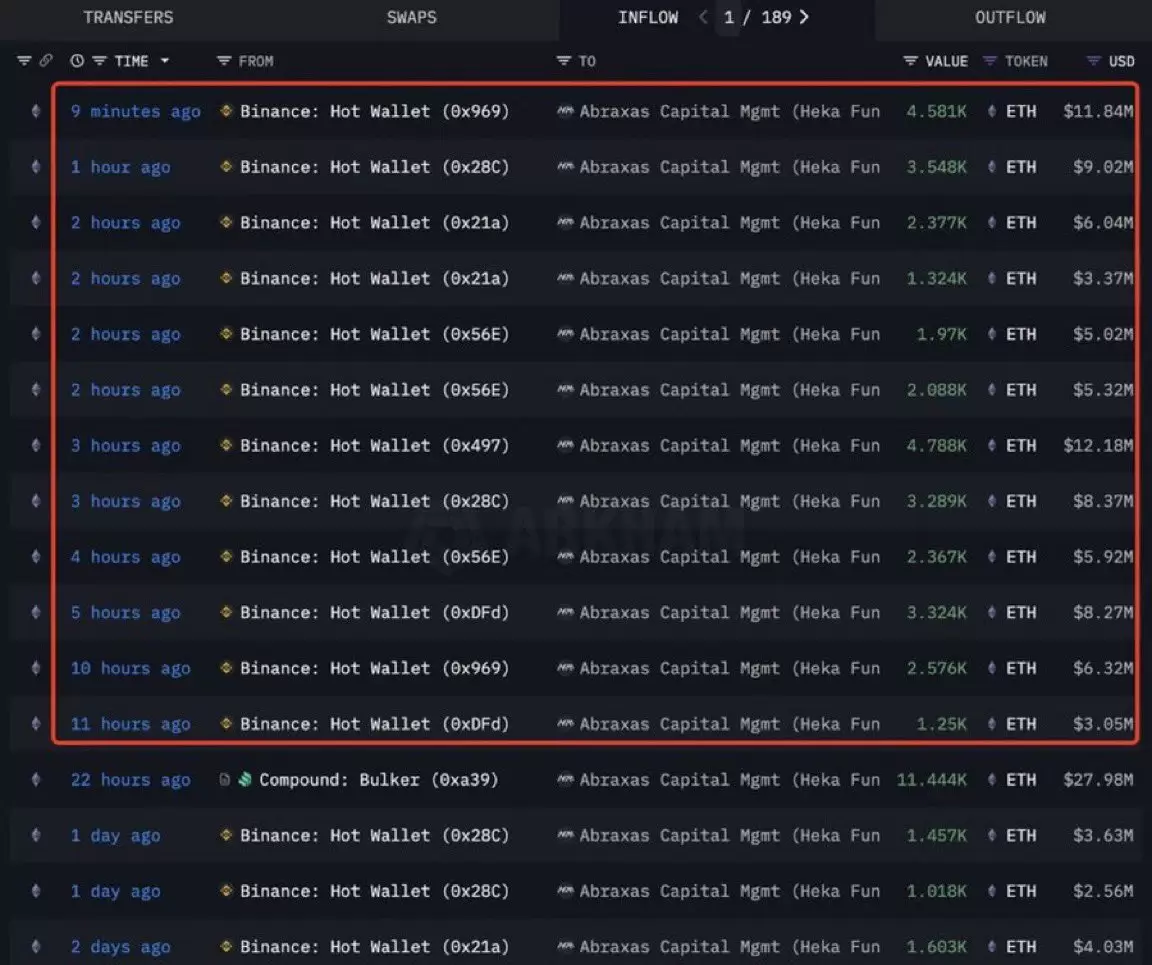Open the VALUE column filter
Image resolution: width=1152 pixels, height=965 pixels.
pos(910,61)
